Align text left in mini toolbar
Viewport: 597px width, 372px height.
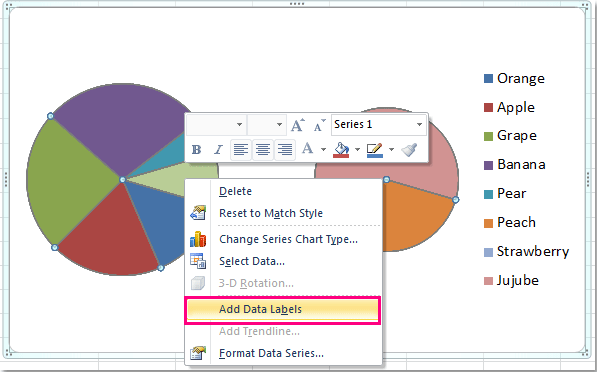tap(241, 150)
